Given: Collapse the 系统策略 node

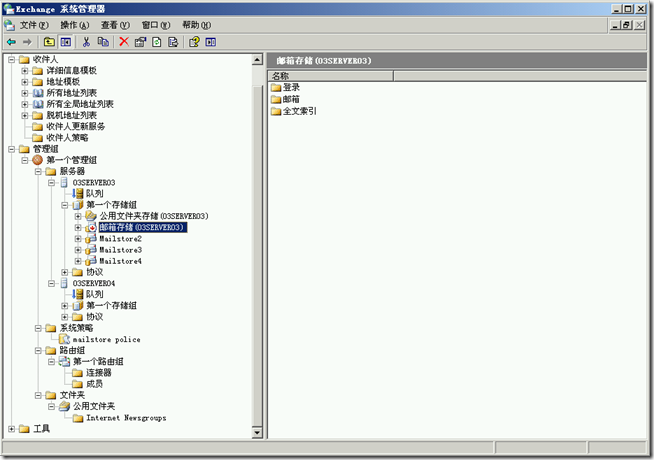Looking at the screenshot, I should (38, 328).
